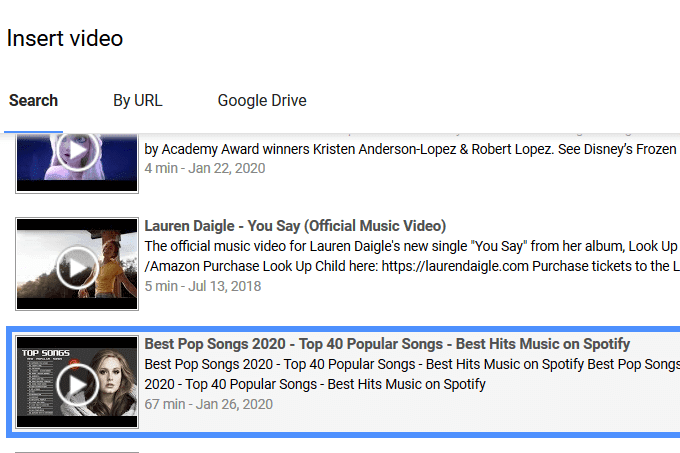680x453 pixels.
Task: Open the By URL tab
Action: click(137, 101)
